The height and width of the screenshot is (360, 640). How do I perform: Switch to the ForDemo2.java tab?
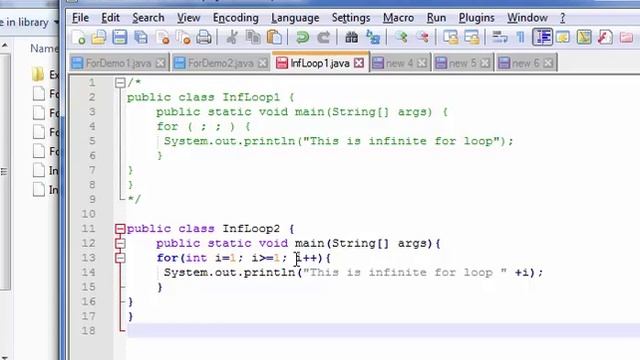pyautogui.click(x=220, y=63)
